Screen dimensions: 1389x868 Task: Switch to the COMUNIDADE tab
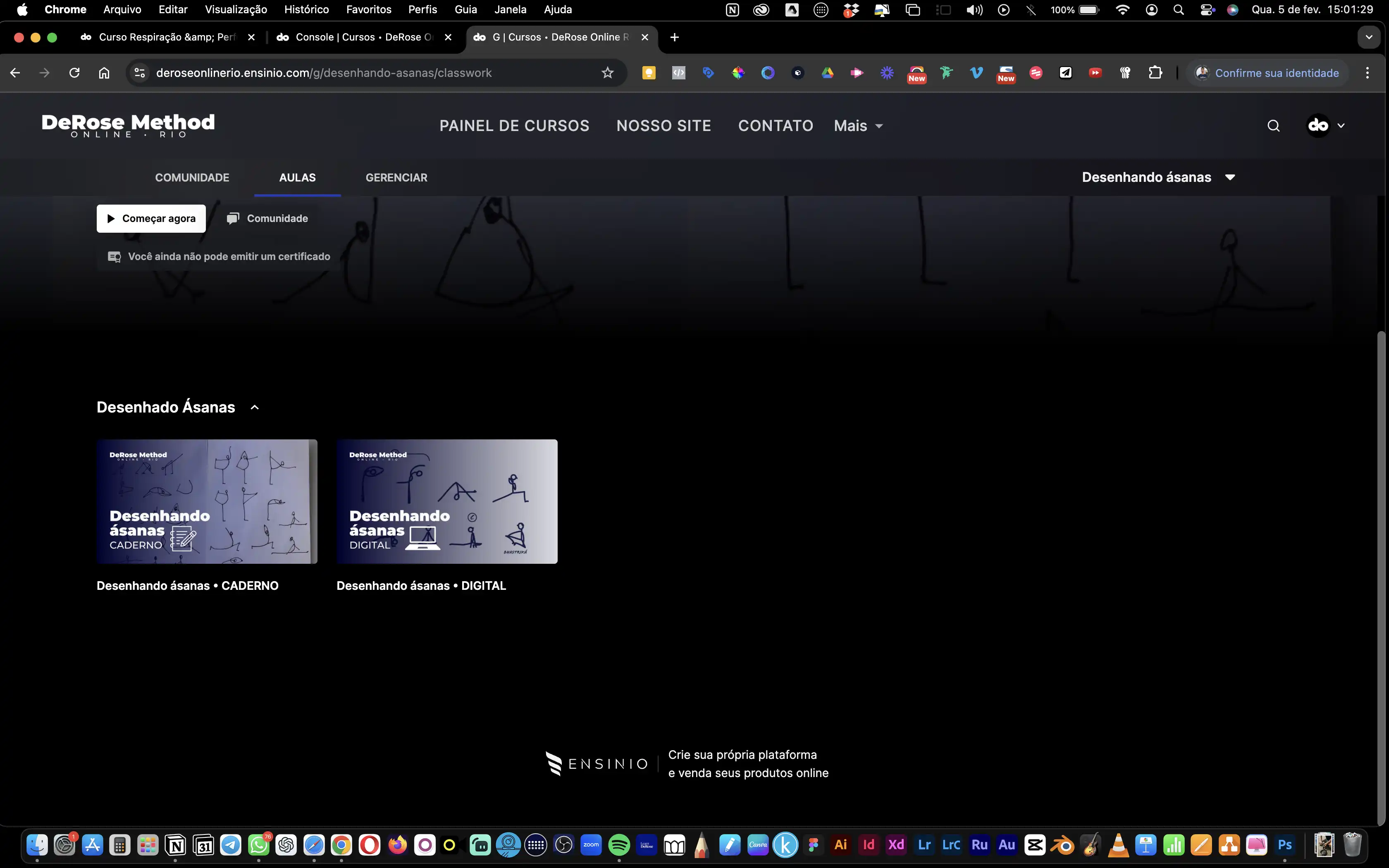coord(192,177)
